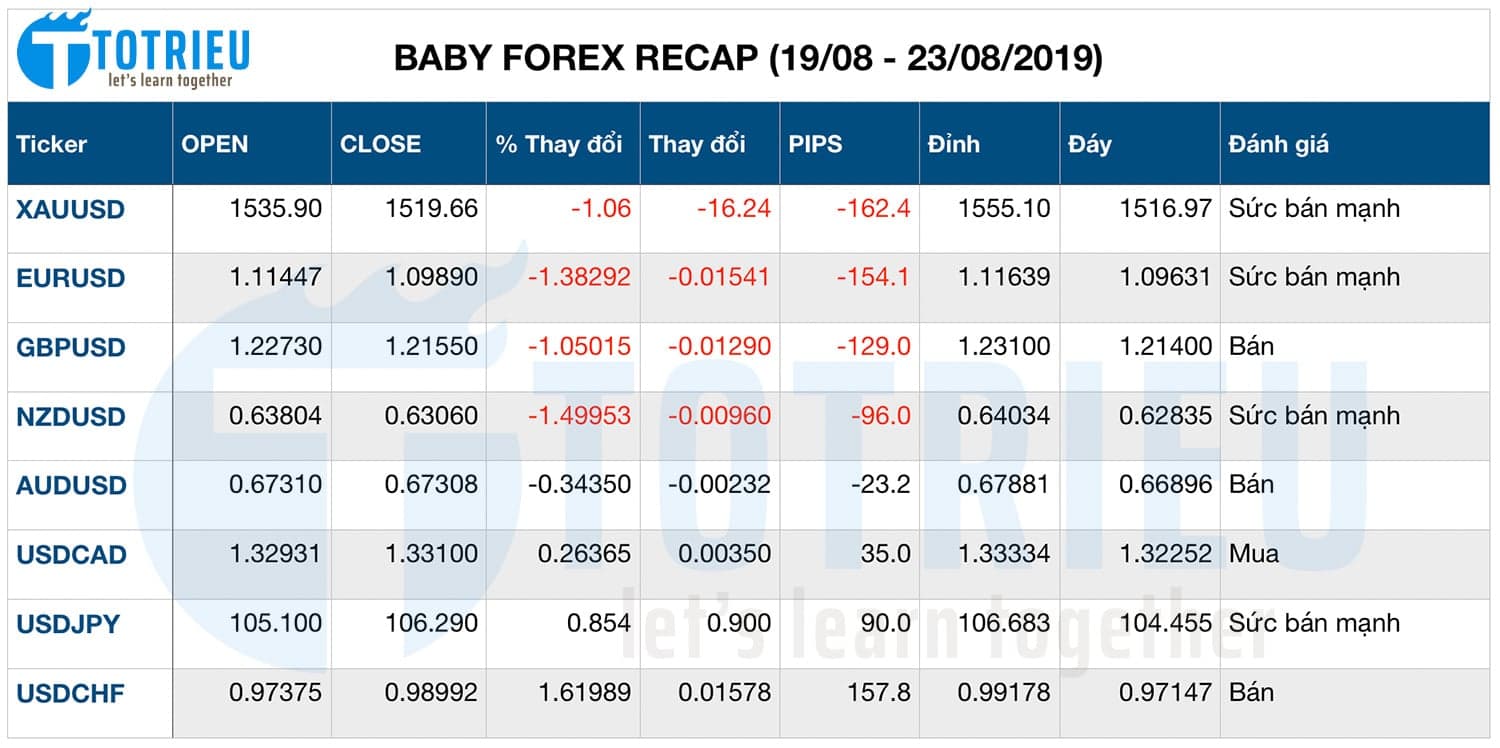Image resolution: width=1500 pixels, height=748 pixels.
Task: Open the USDCHF ticker link
Action: (69, 692)
